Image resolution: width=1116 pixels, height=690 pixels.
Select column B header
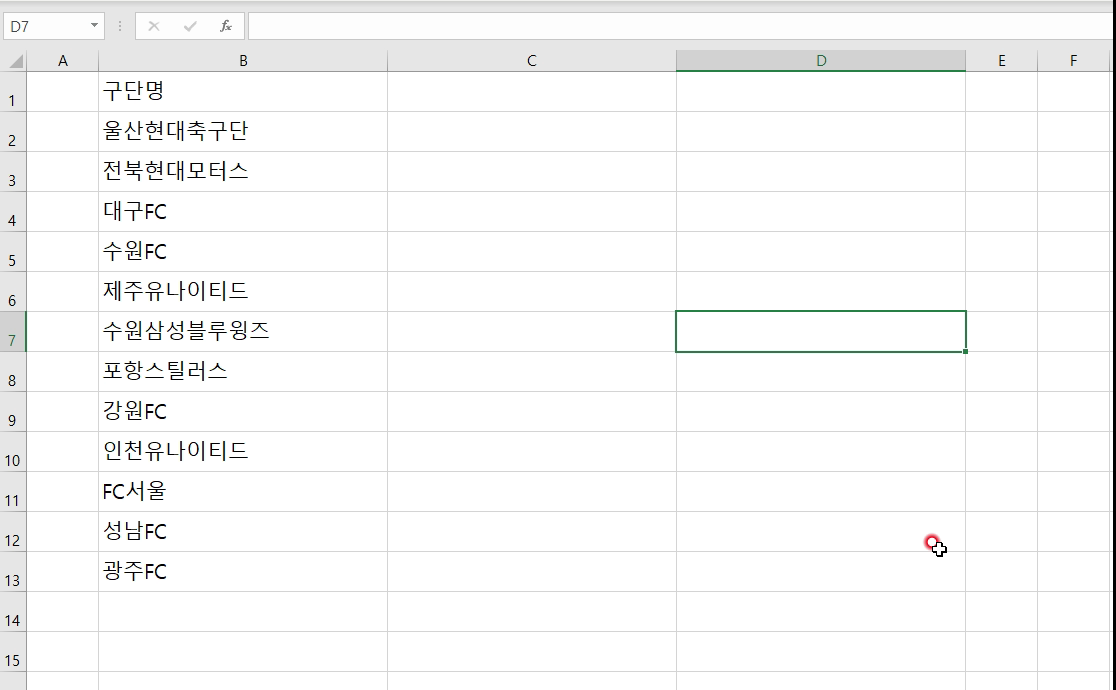[243, 61]
